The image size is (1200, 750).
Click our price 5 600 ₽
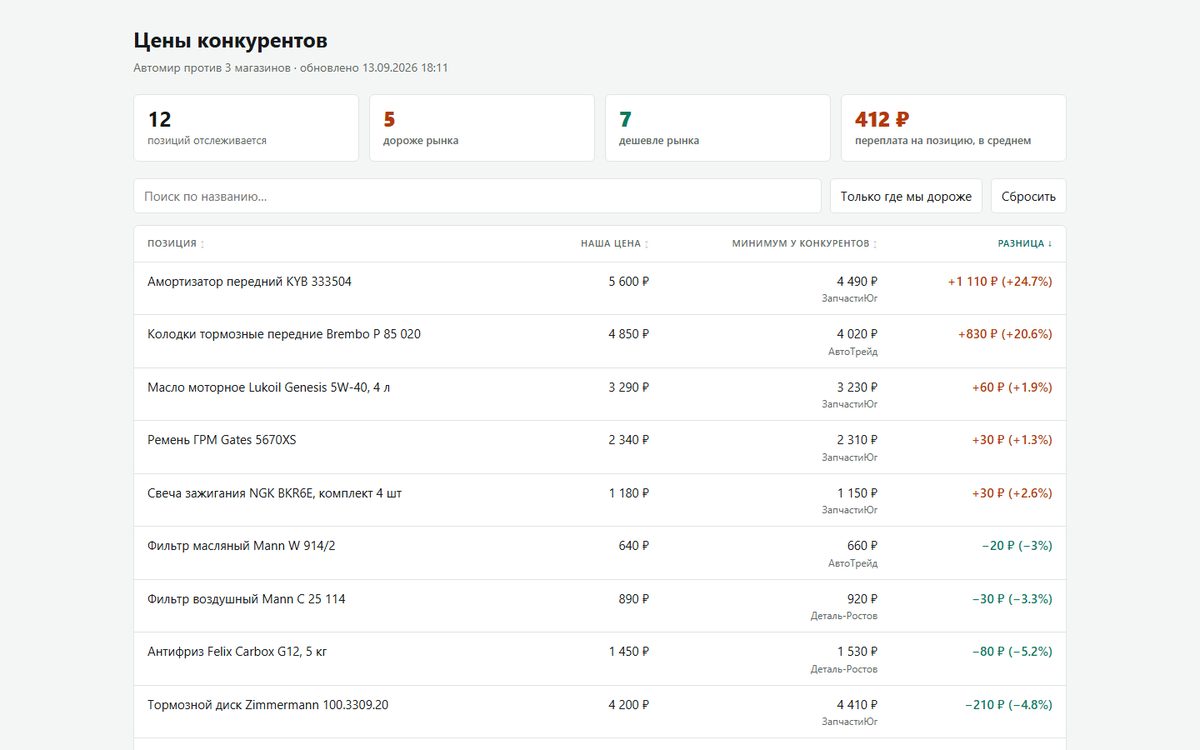(629, 282)
